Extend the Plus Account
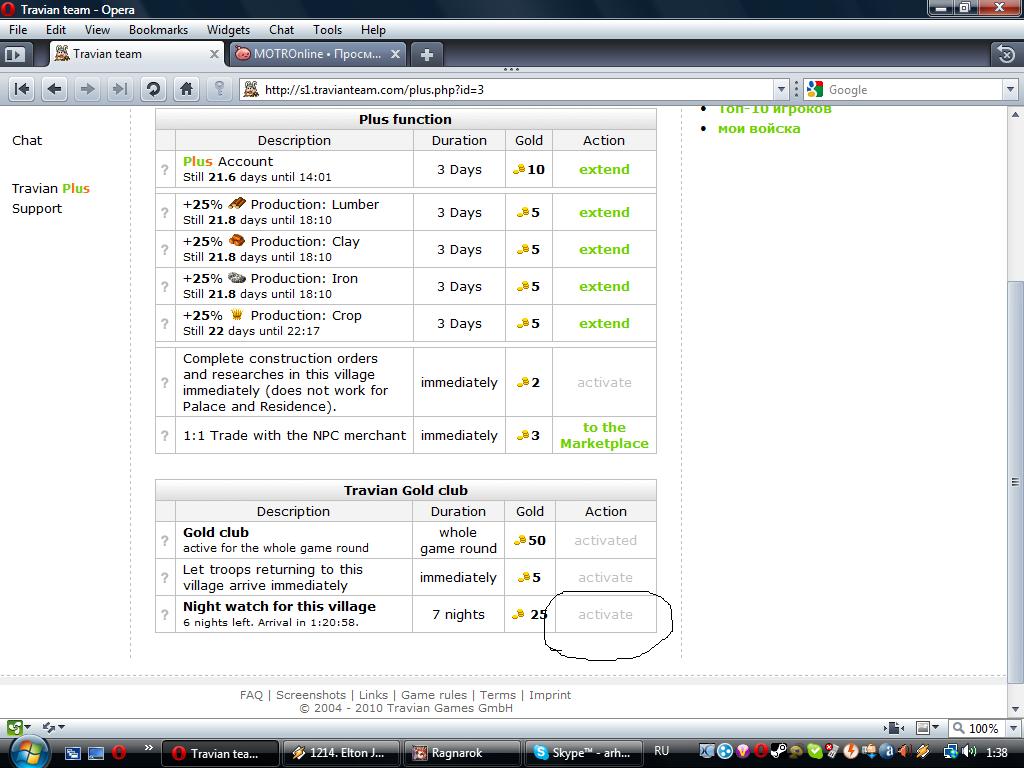The width and height of the screenshot is (1024, 768). pyautogui.click(x=604, y=170)
